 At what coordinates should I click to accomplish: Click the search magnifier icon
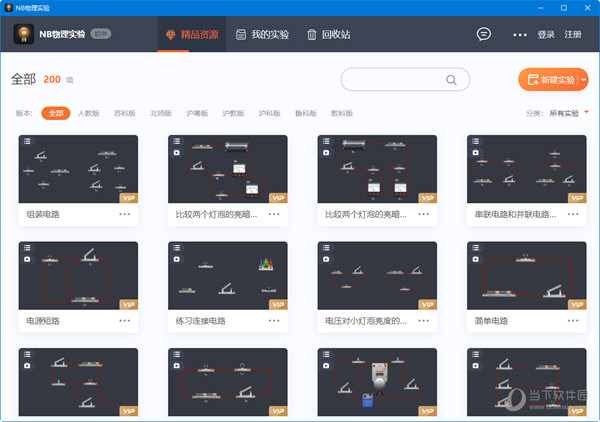click(452, 80)
